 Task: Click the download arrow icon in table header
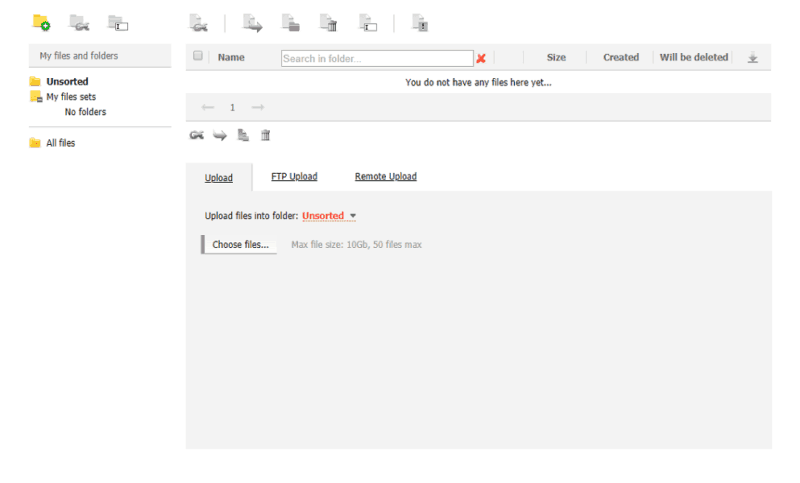click(x=752, y=58)
